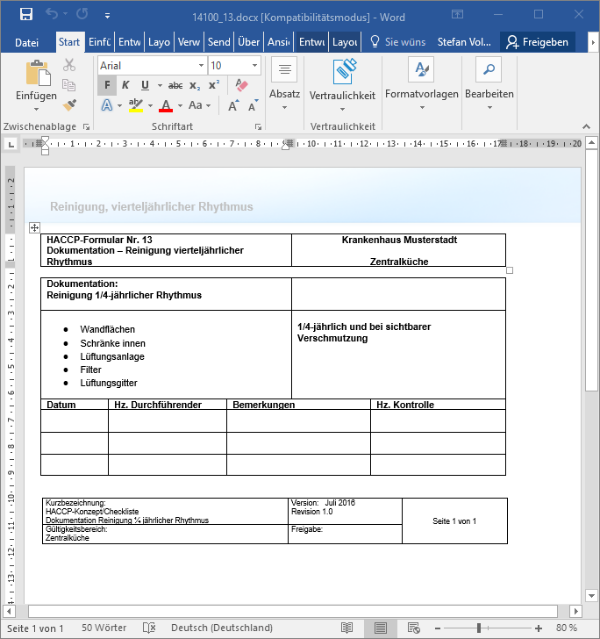Expand the Formatvorlagen styles dropdown
600x639 pixels.
pos(421,80)
